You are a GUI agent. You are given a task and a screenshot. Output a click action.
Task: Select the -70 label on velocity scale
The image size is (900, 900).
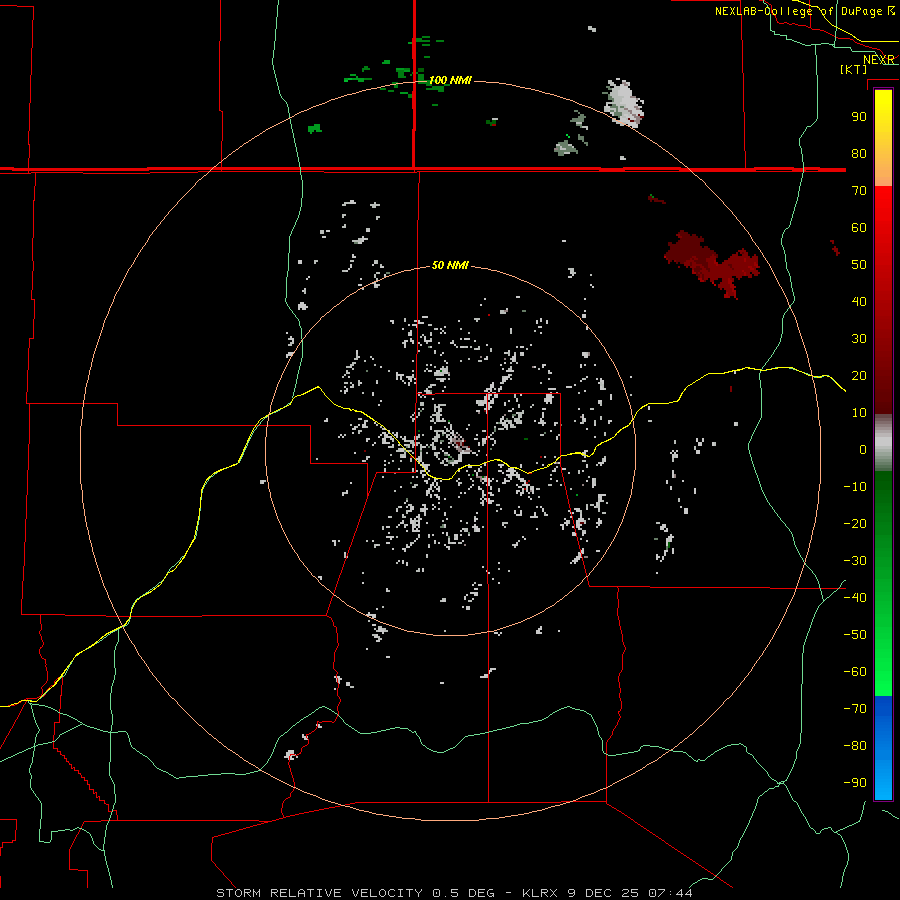pyautogui.click(x=855, y=709)
